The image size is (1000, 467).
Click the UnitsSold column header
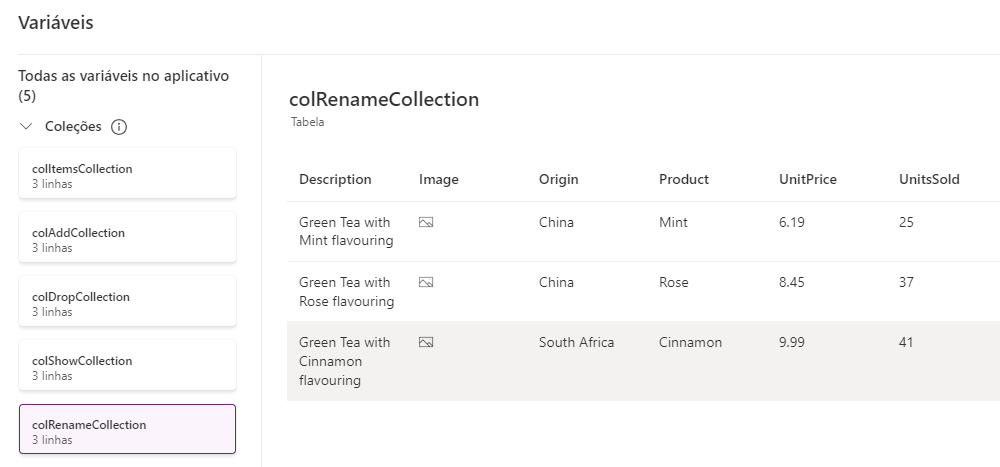click(929, 180)
